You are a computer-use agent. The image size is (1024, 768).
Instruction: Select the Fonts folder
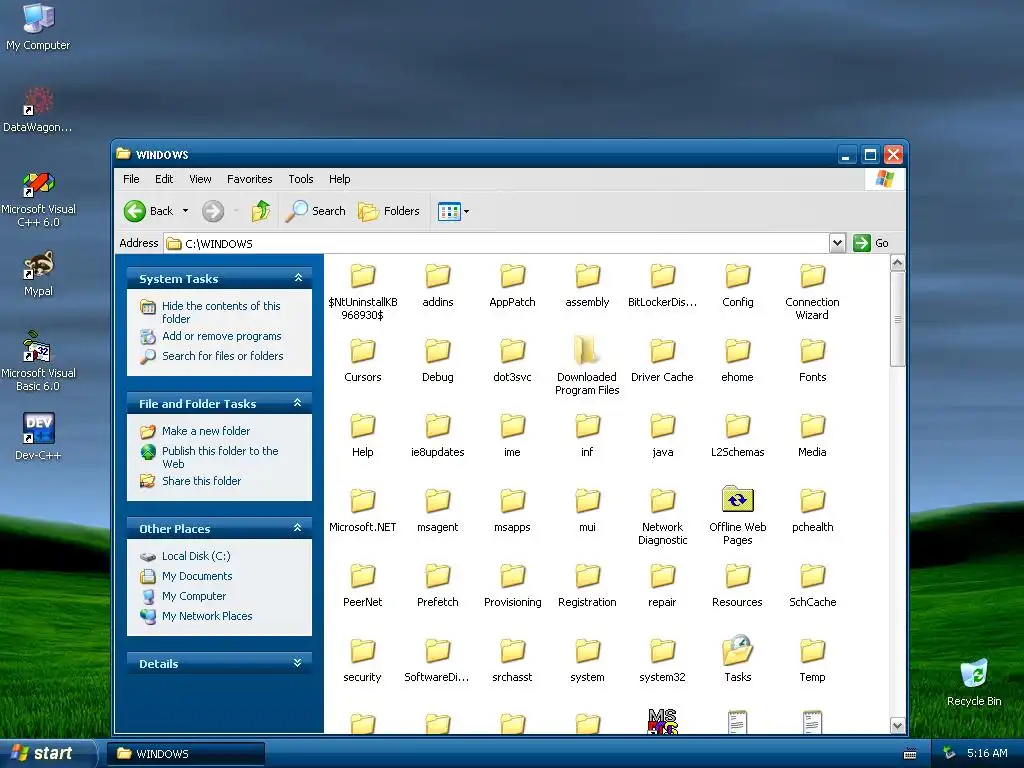coord(812,360)
